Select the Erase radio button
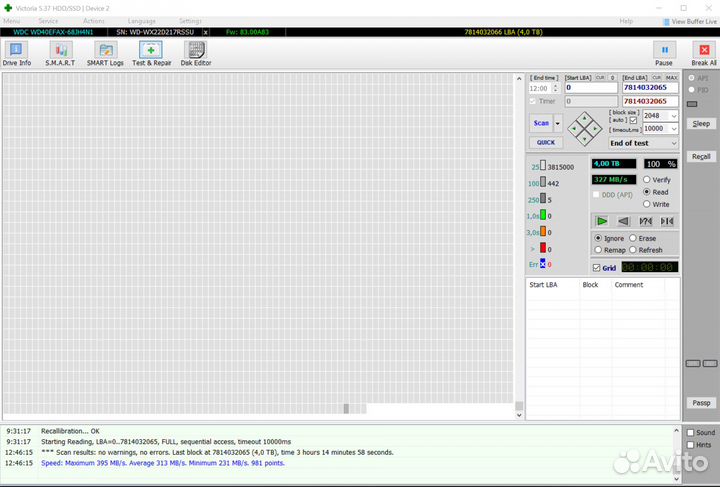Screen dimensions: 720x487 pyautogui.click(x=633, y=238)
